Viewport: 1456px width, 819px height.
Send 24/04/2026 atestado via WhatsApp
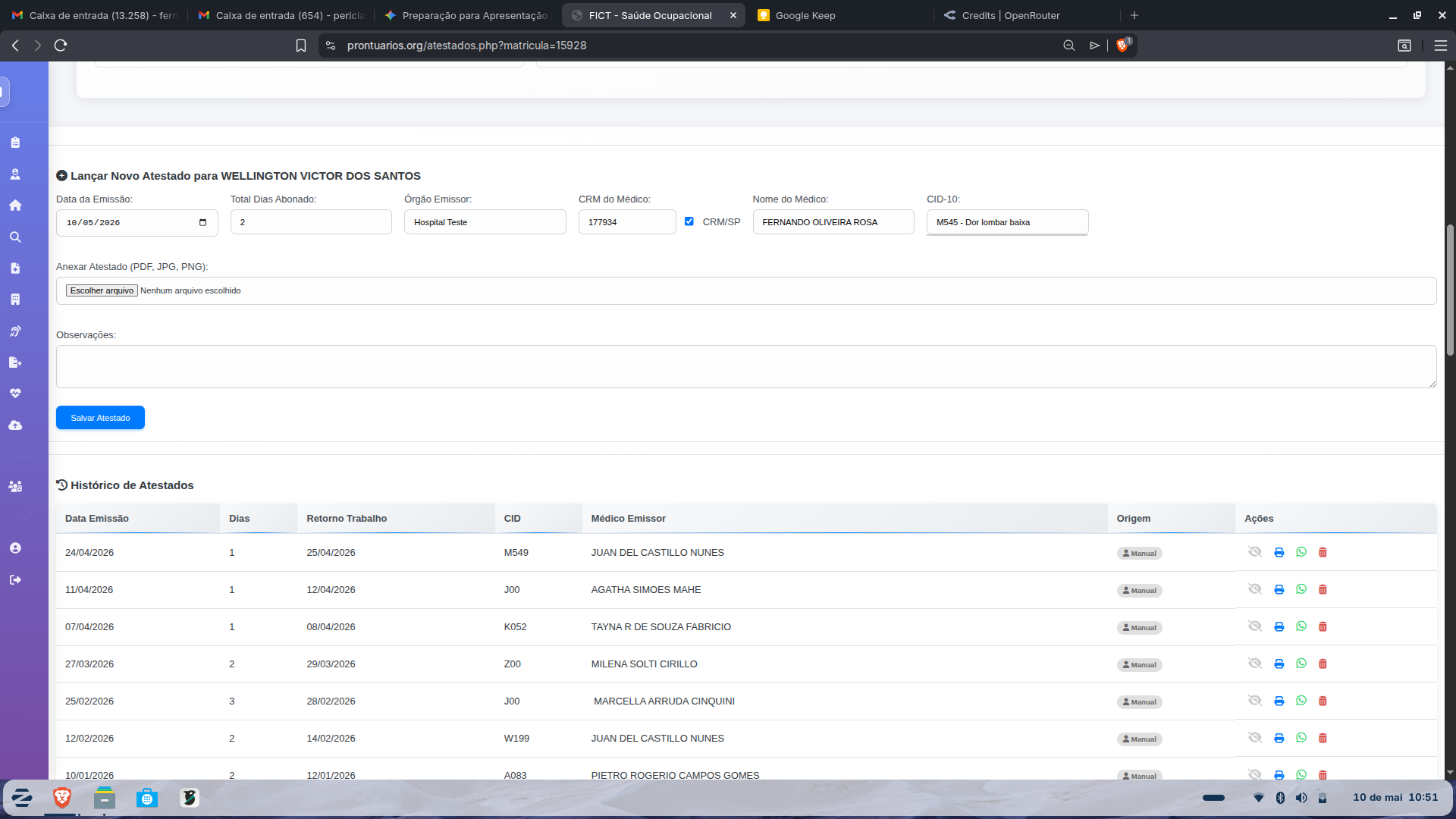[1301, 552]
